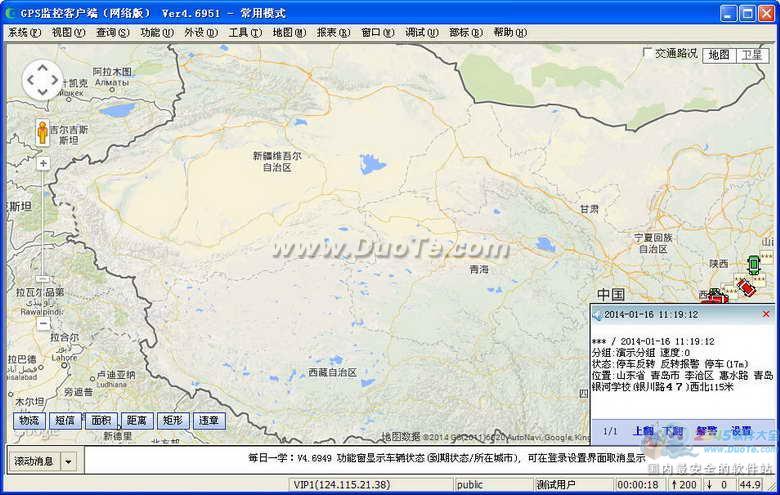The image size is (780, 495).
Task: Click the green vehicle marker on the map
Action: 753,264
